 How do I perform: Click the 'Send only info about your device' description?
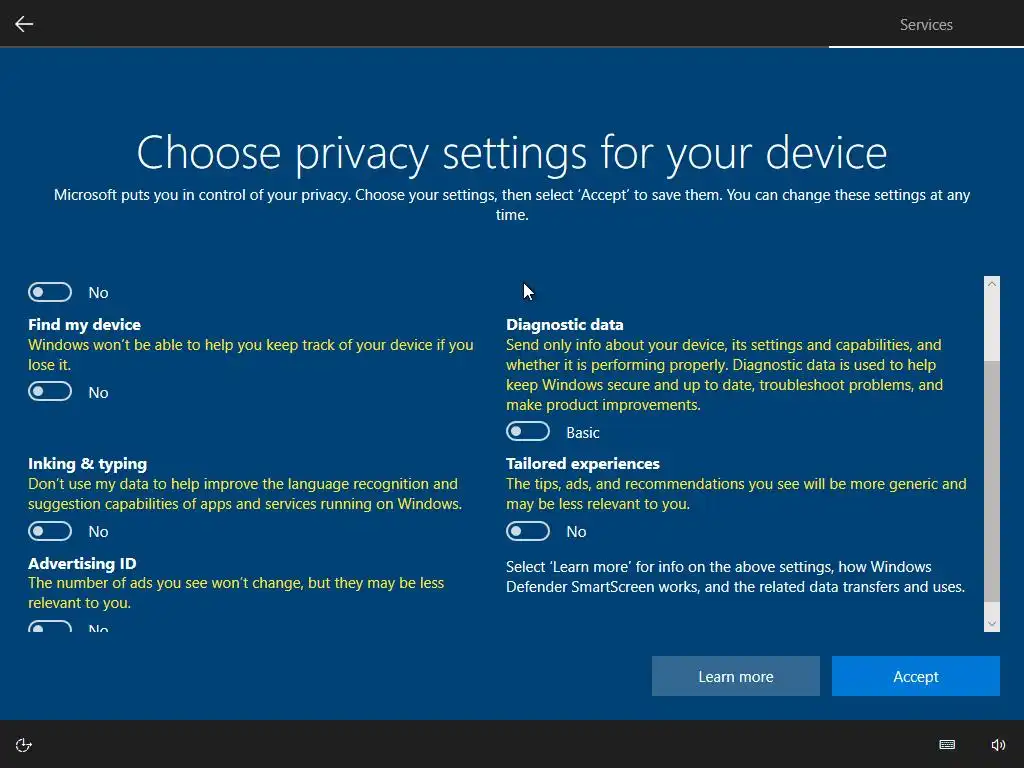[724, 375]
